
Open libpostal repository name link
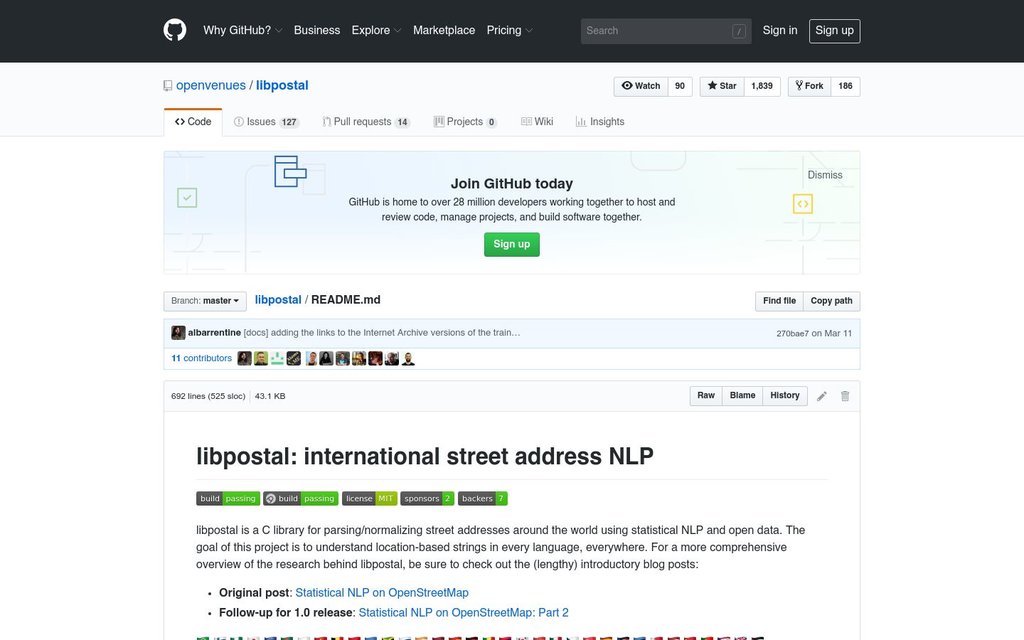(282, 86)
